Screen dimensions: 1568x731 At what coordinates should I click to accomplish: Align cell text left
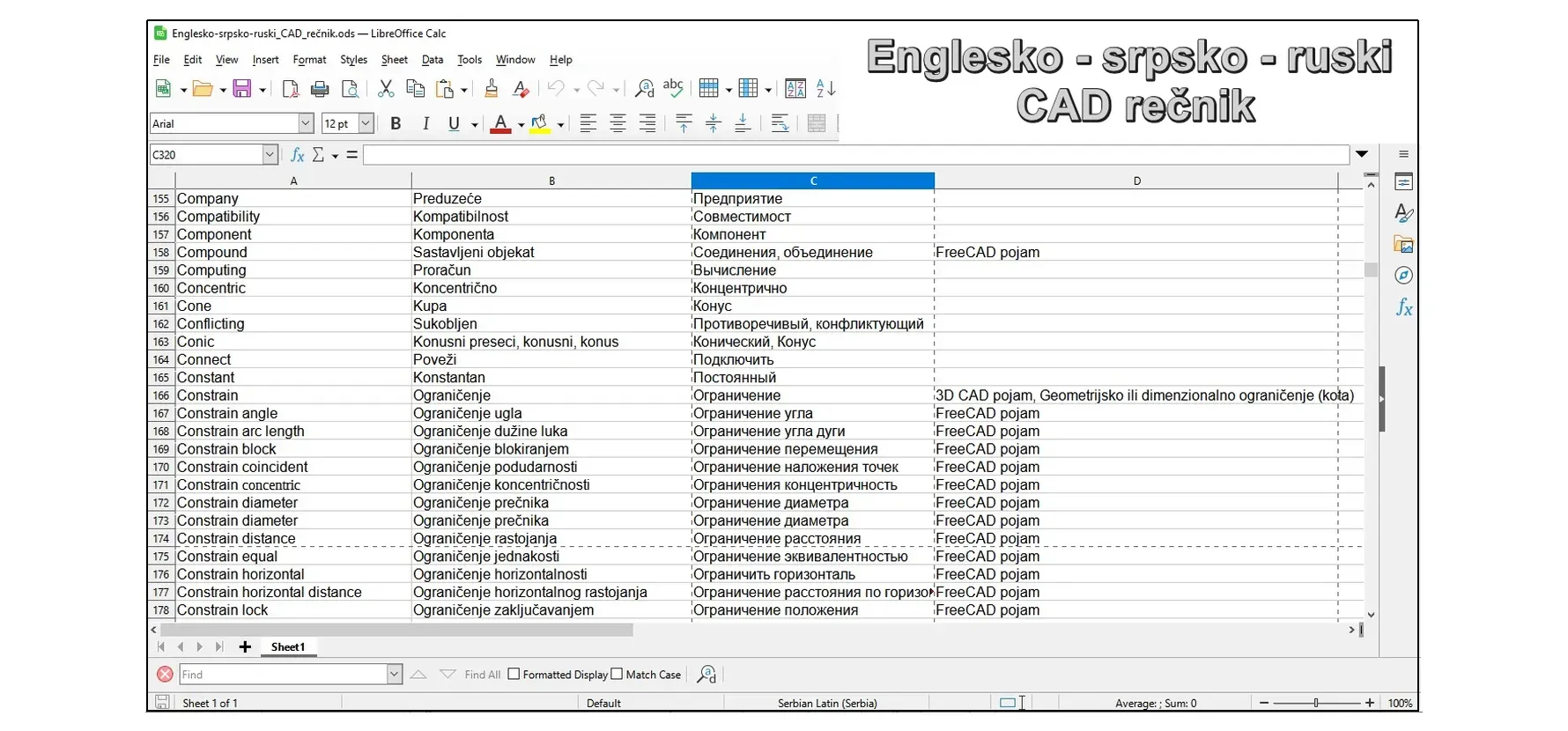click(x=588, y=124)
